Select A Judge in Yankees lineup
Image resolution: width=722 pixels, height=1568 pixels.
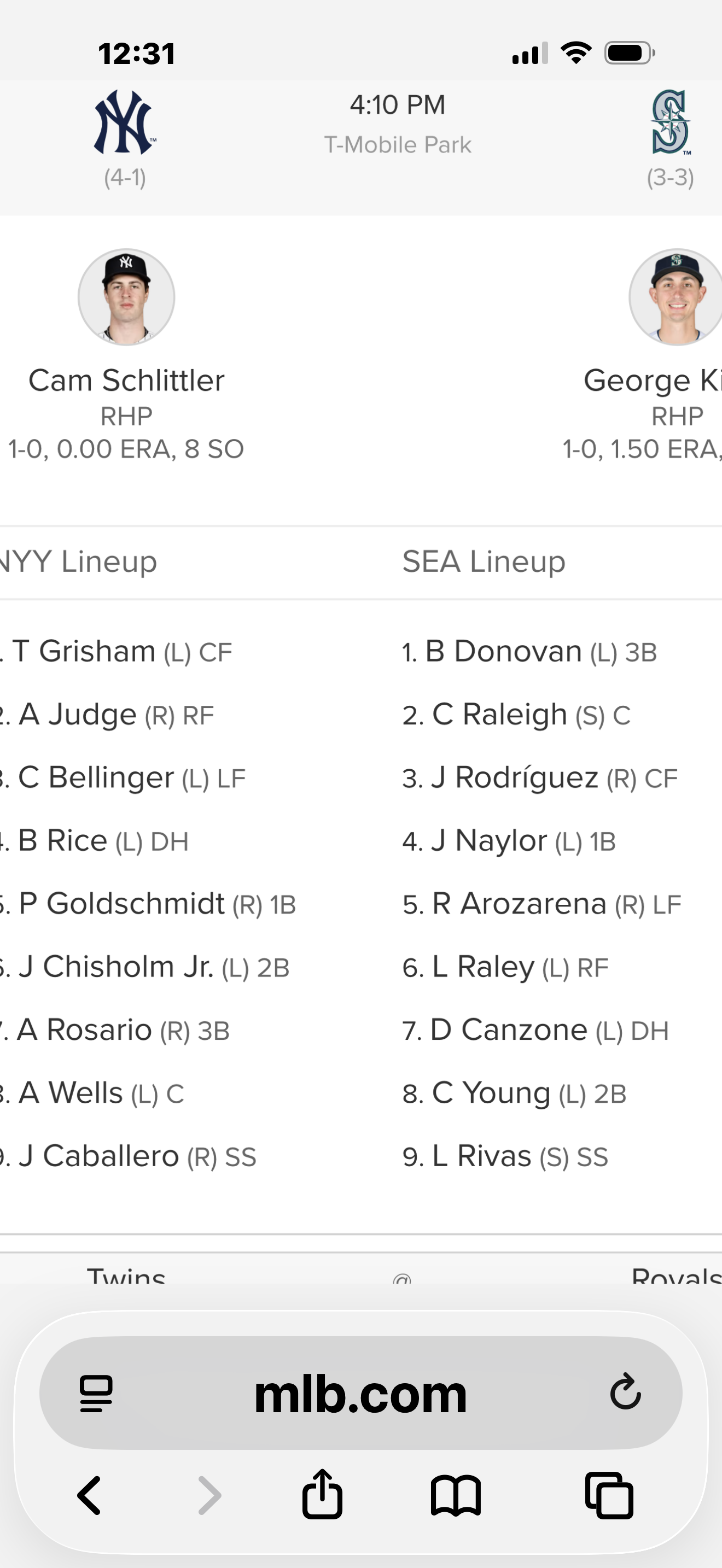pyautogui.click(x=77, y=715)
